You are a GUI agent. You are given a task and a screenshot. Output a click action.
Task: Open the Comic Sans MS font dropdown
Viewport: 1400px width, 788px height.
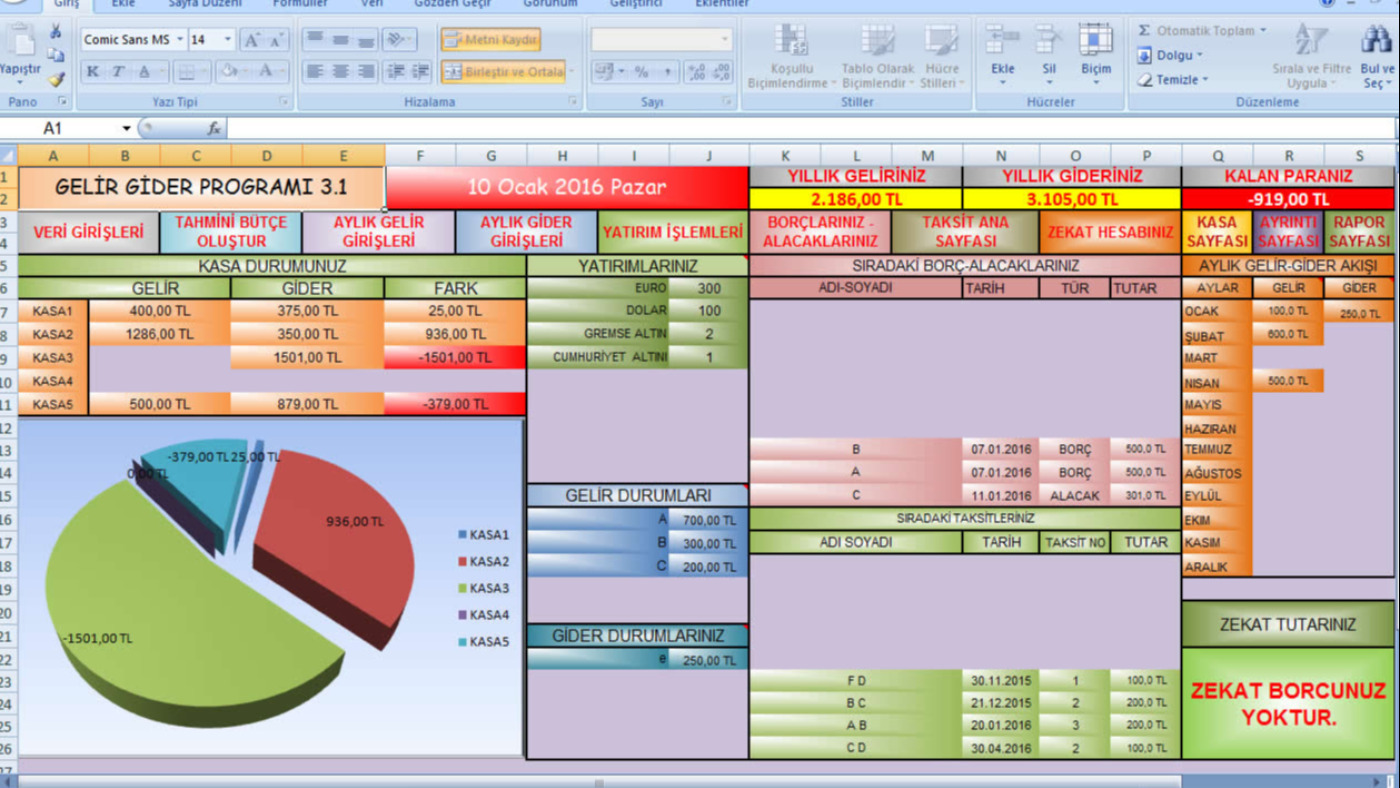pos(179,40)
